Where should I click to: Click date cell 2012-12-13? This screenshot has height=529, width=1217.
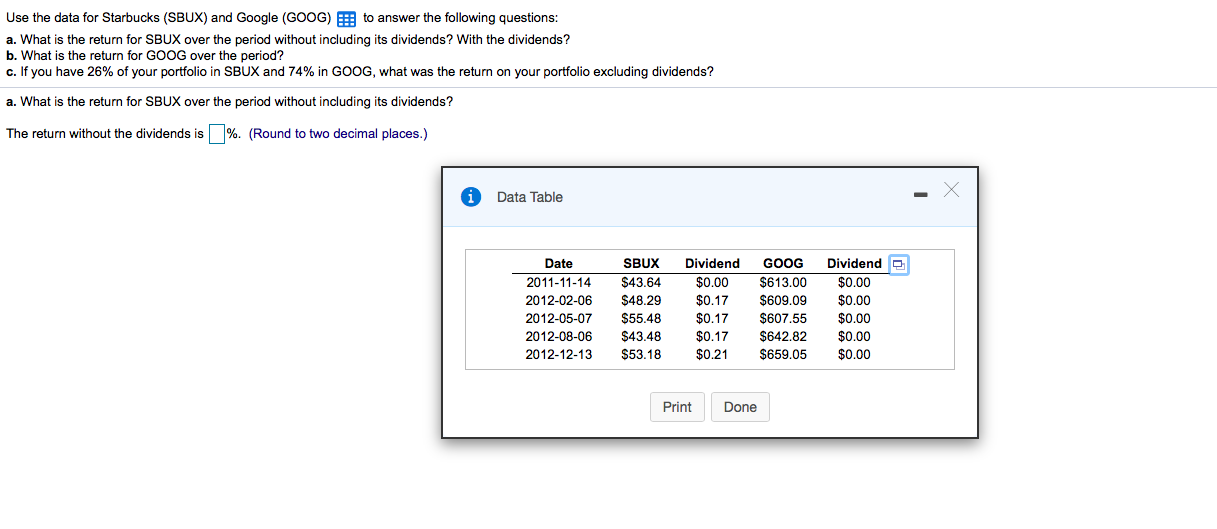click(558, 354)
